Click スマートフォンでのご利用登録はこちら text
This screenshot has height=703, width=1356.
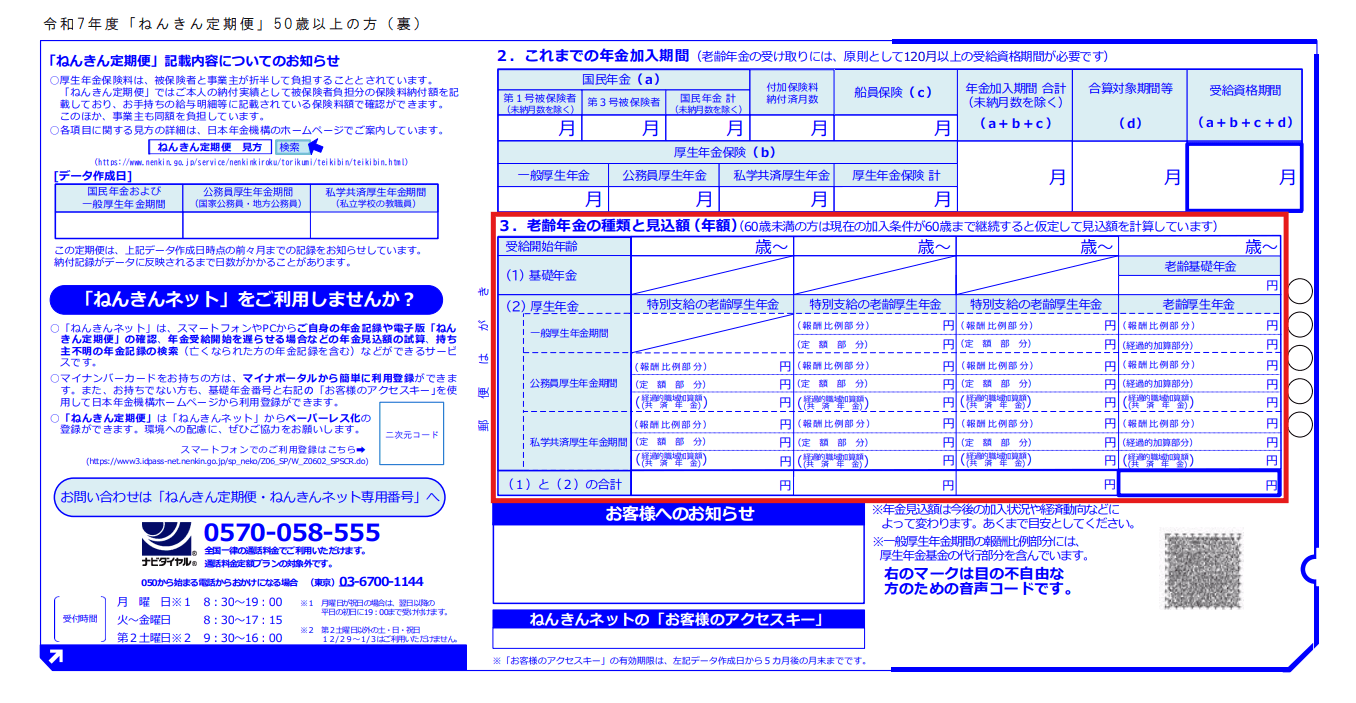pos(273,450)
